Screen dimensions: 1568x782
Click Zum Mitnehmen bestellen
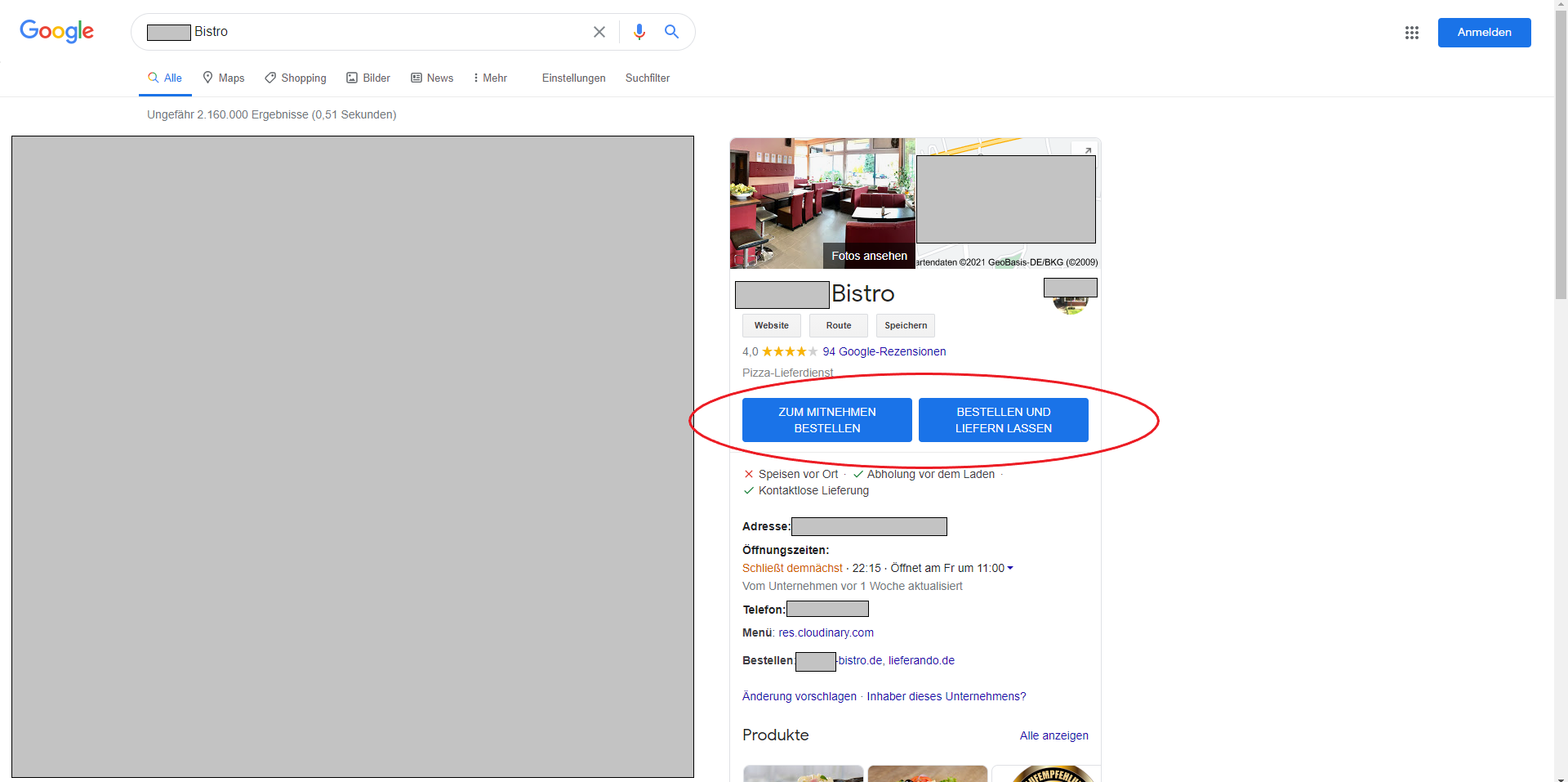click(x=827, y=420)
